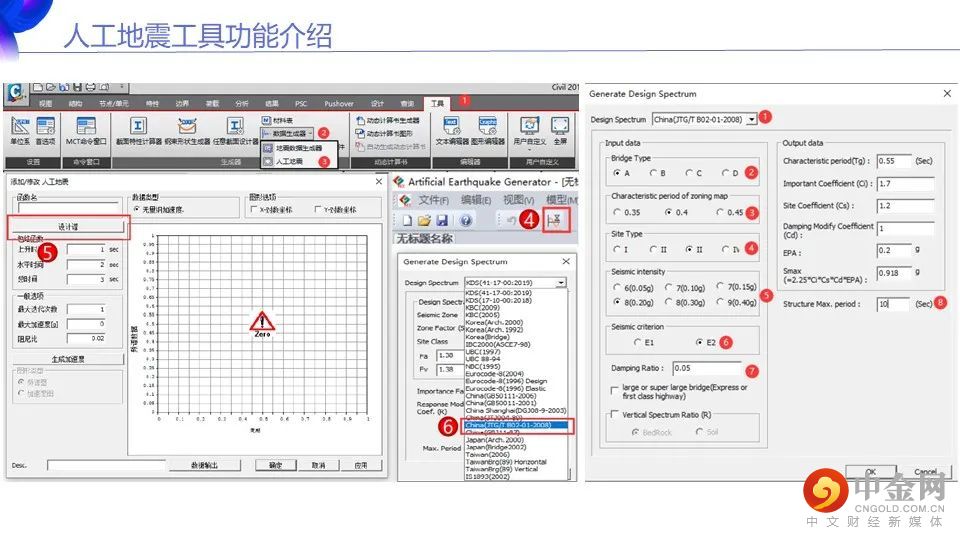Click 动态计算书图形 report image tool

[x=384, y=133]
